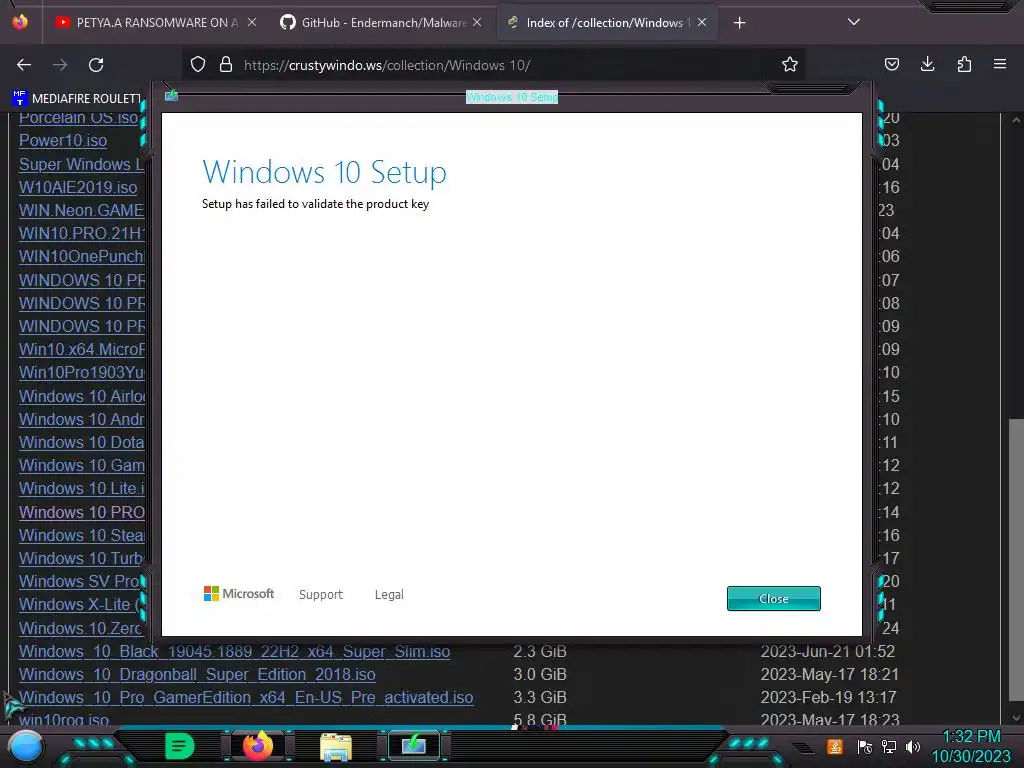Viewport: 1024px width, 768px height.
Task: Open the Windows_10_Black Super_Slim.iso link
Action: click(x=234, y=651)
